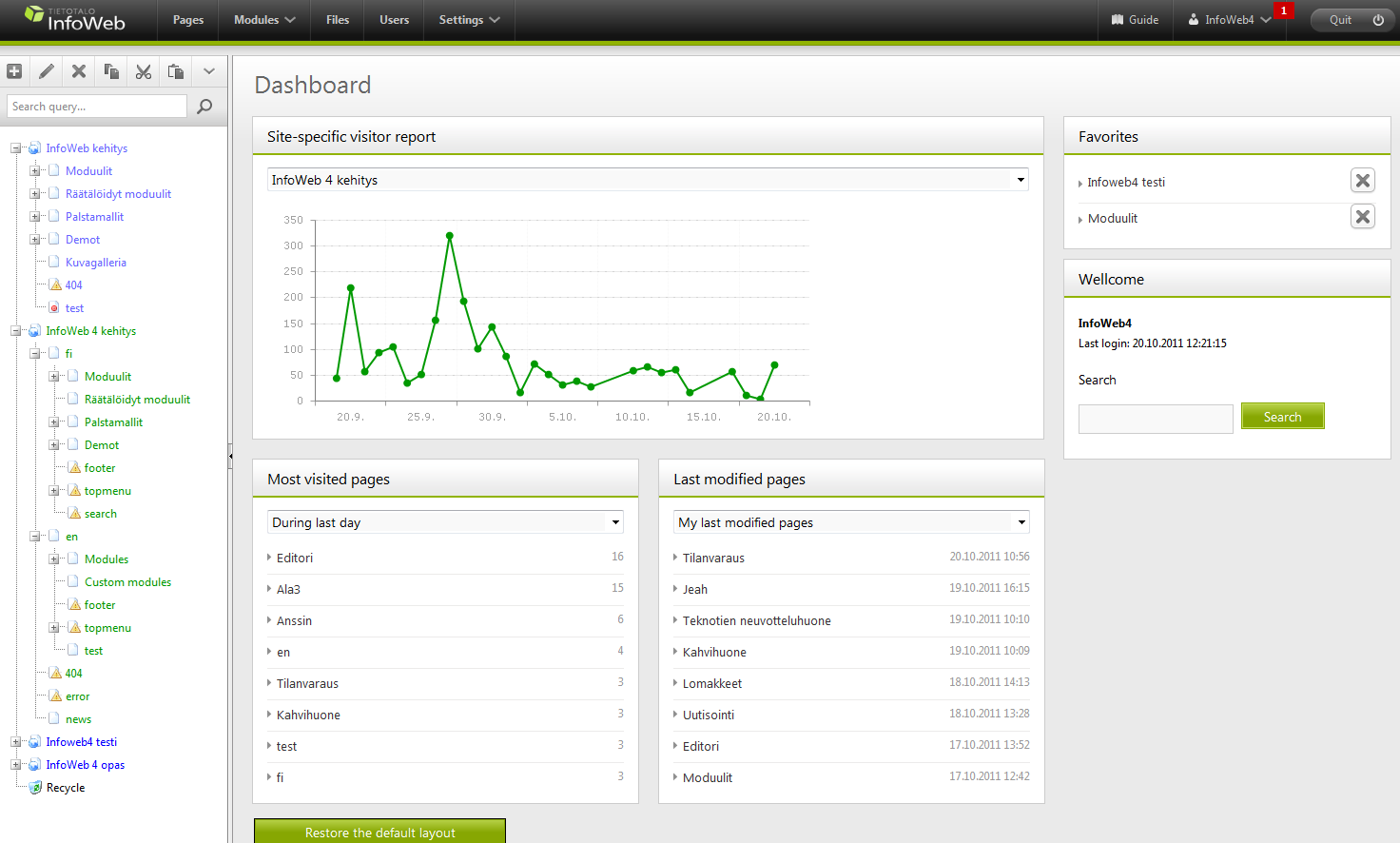Click the magnifier search icon in sidebar
The image size is (1400, 843).
(x=204, y=107)
